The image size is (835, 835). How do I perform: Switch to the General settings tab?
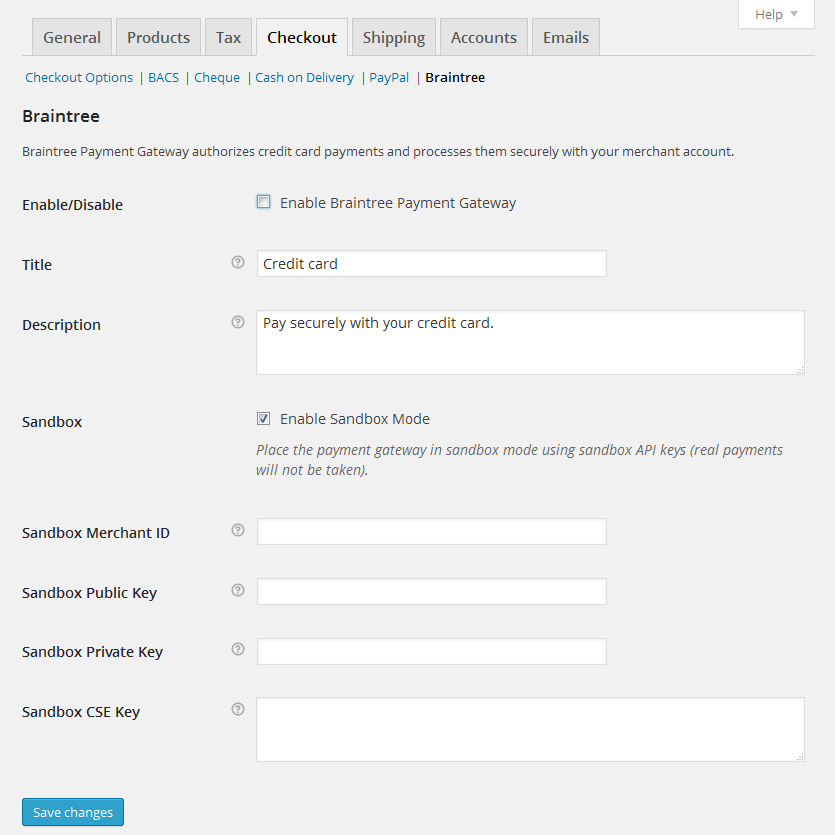(72, 38)
